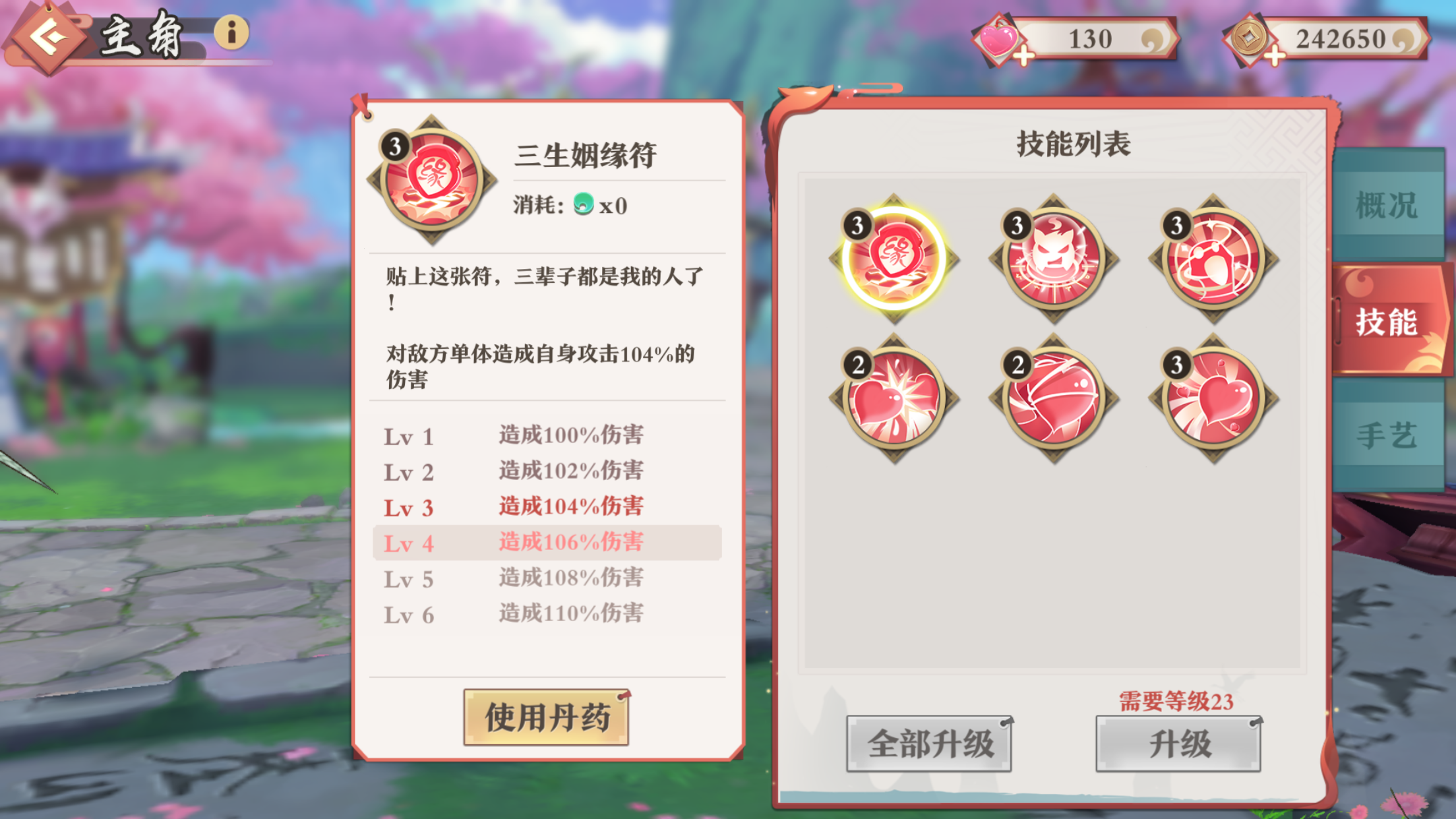
Task: Click the Lv 6 造成110%伤害 row
Action: click(x=547, y=614)
